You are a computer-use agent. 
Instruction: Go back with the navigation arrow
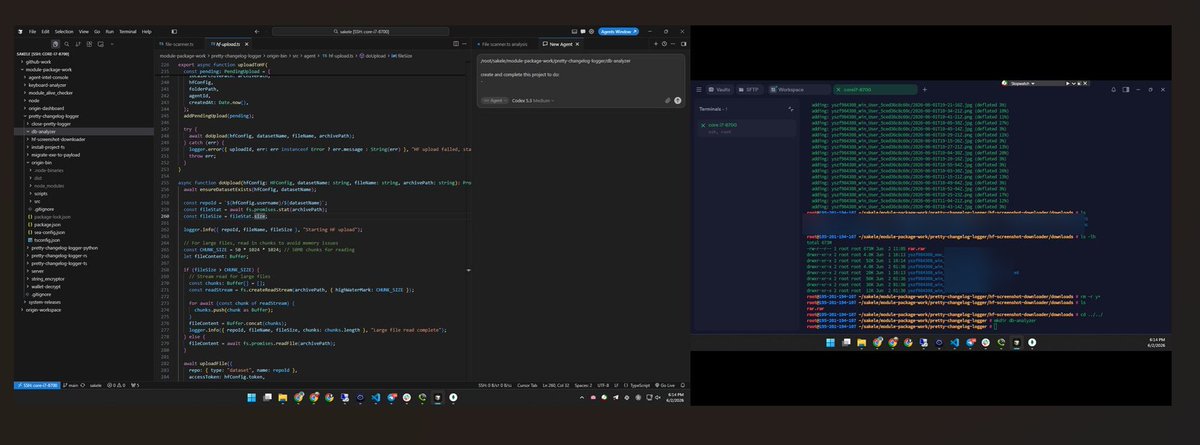pyautogui.click(x=257, y=31)
